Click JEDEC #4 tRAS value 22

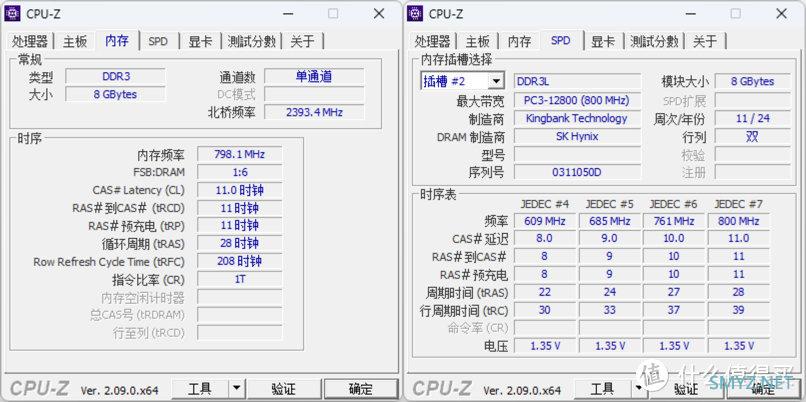pyautogui.click(x=545, y=292)
